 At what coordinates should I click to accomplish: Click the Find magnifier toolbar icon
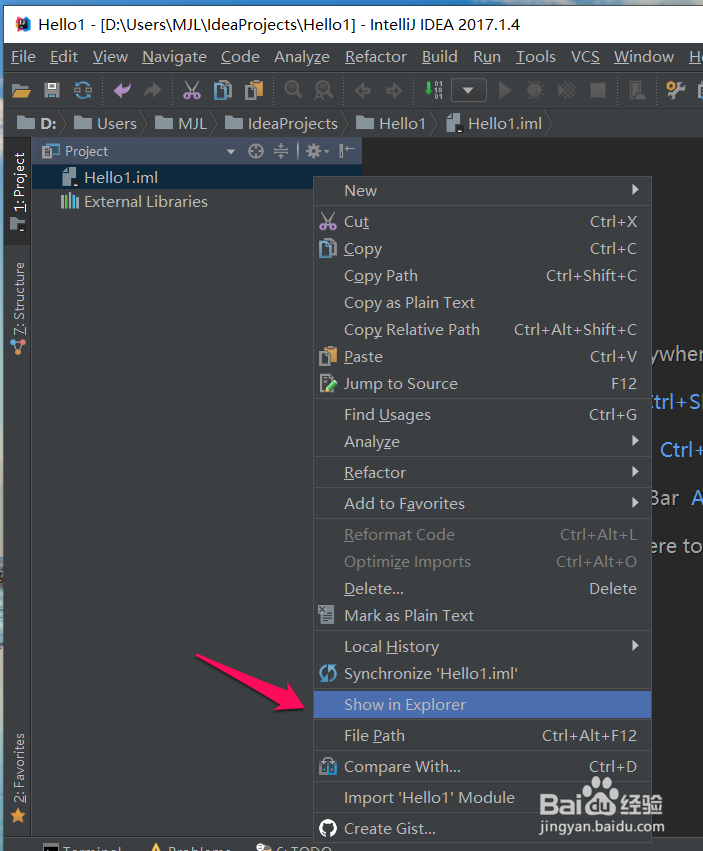(x=293, y=90)
